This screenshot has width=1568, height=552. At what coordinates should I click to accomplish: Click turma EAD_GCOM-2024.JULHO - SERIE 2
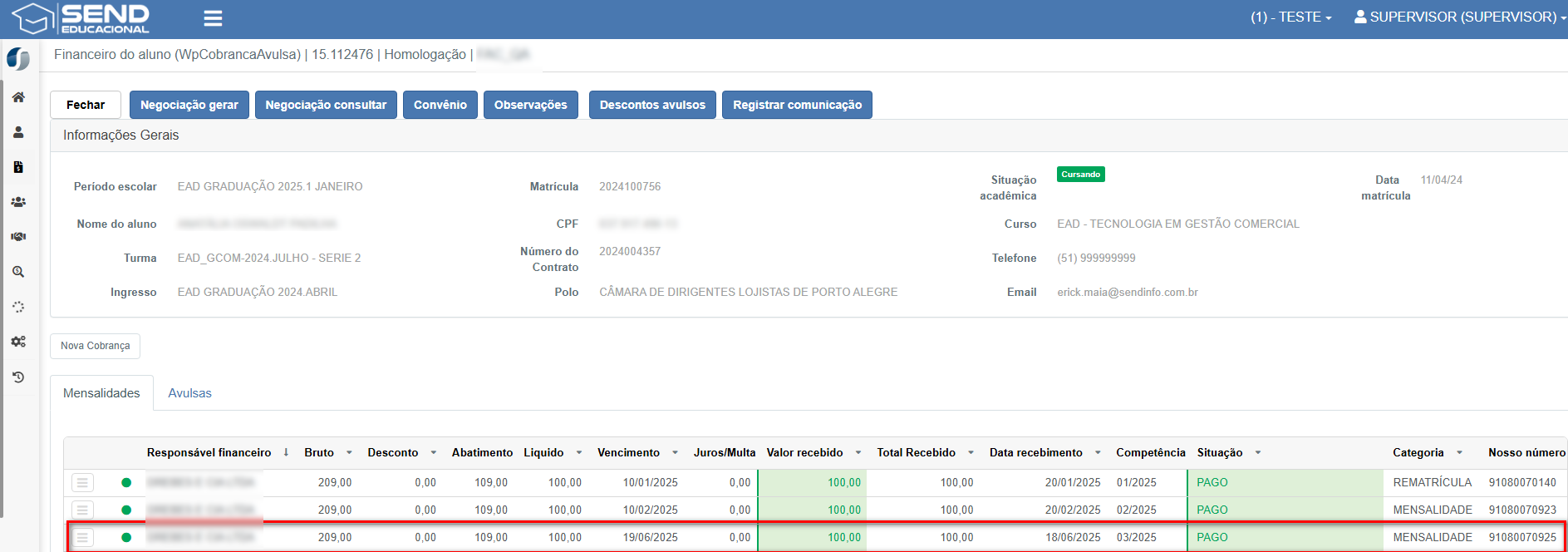(269, 258)
